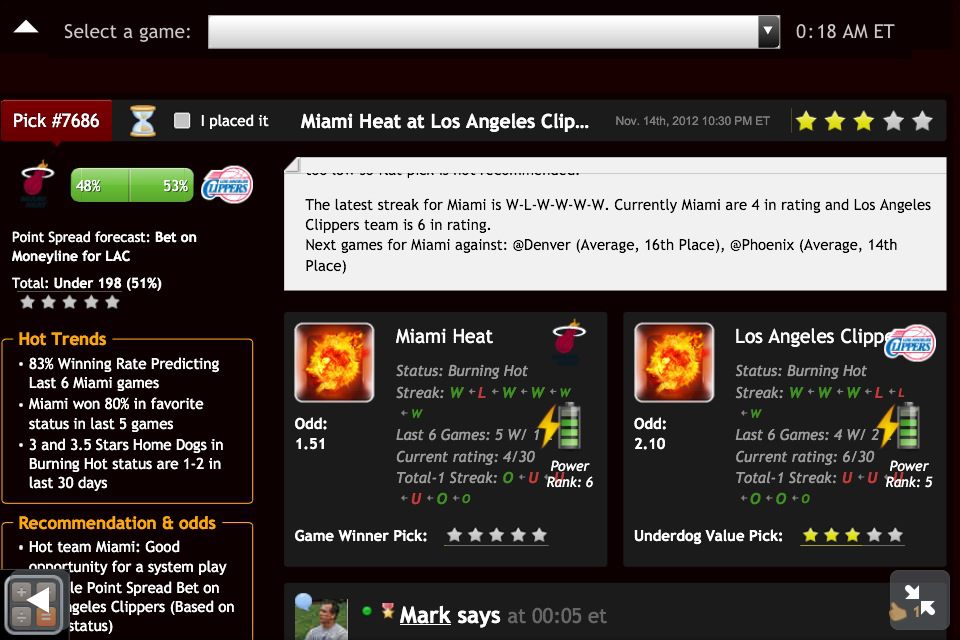Check the I placed it checkbox
Viewport: 960px width, 640px height.
[x=182, y=121]
